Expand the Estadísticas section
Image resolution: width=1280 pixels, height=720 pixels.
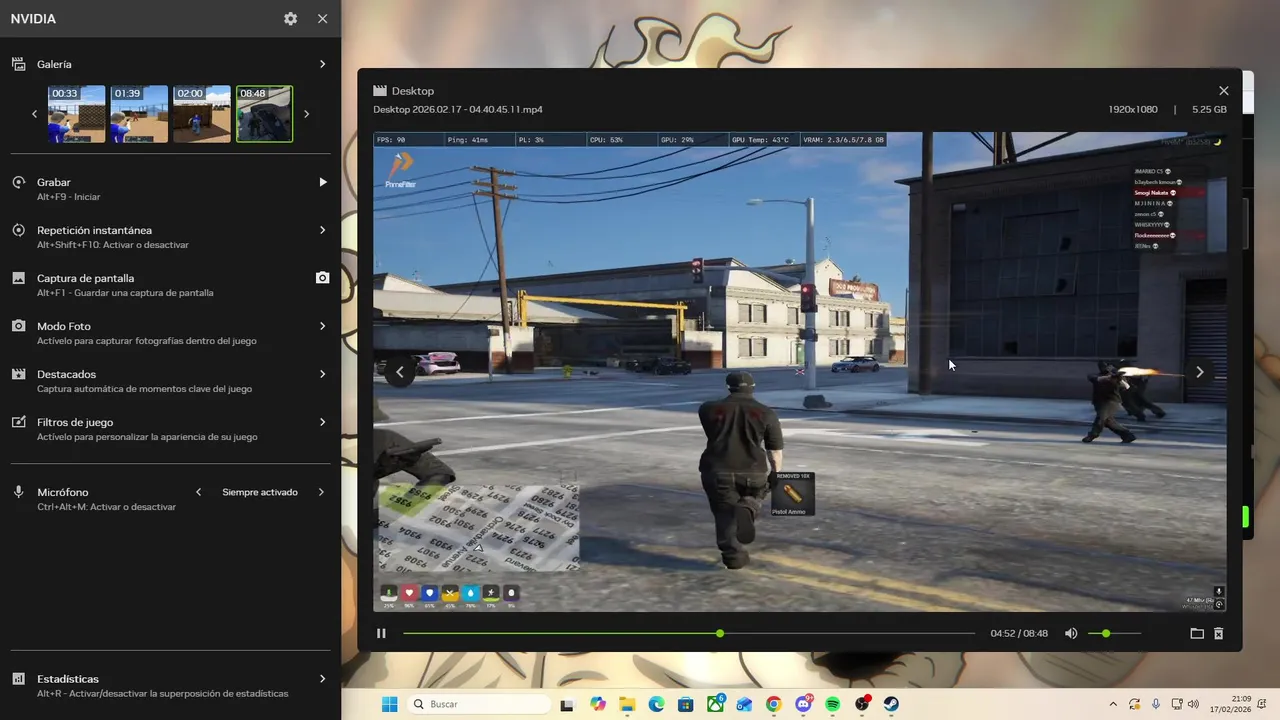(322, 679)
